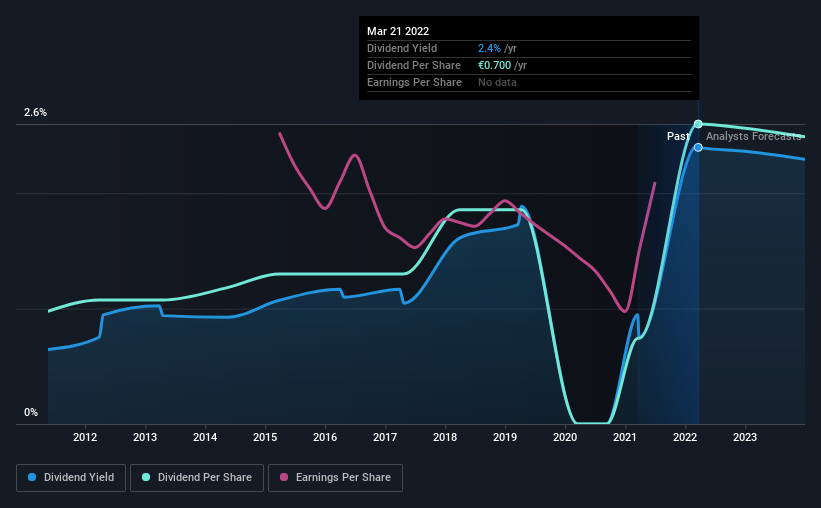Click the Analysts Forecasts label

[x=753, y=136]
